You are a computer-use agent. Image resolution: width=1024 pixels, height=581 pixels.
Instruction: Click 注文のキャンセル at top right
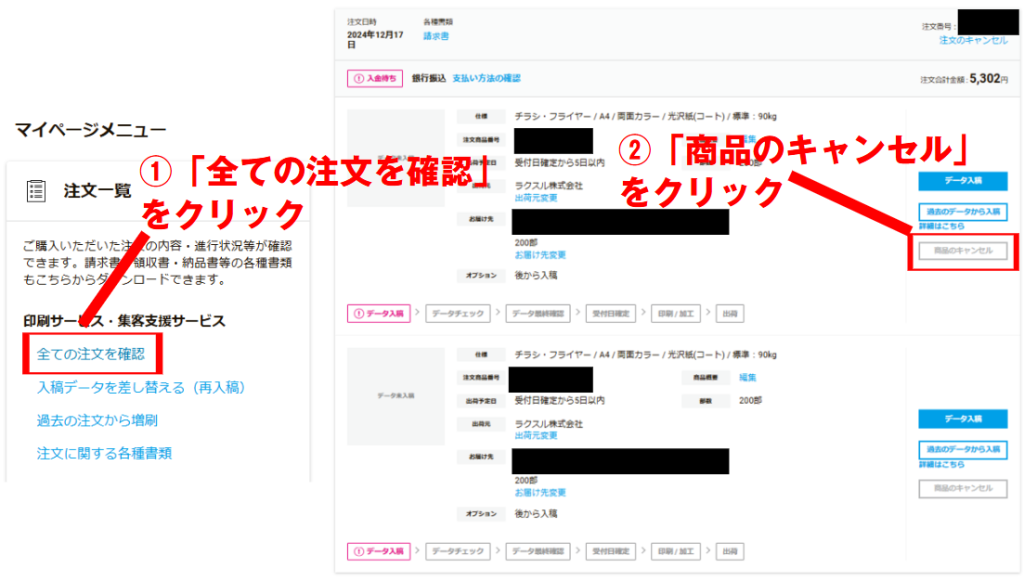coord(973,40)
